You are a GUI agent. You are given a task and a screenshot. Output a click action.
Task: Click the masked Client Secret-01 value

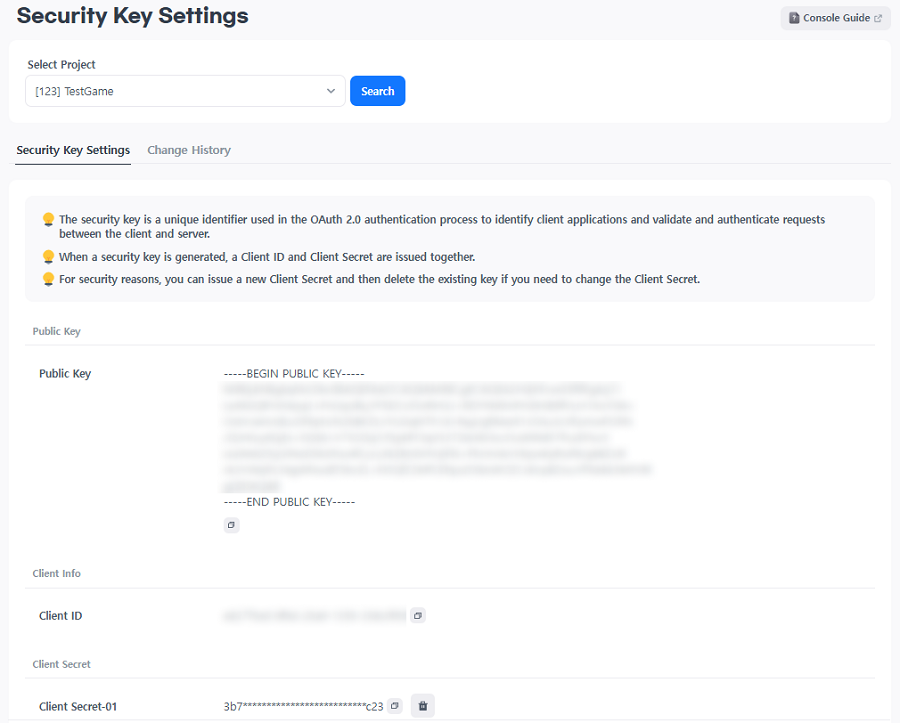tap(303, 706)
